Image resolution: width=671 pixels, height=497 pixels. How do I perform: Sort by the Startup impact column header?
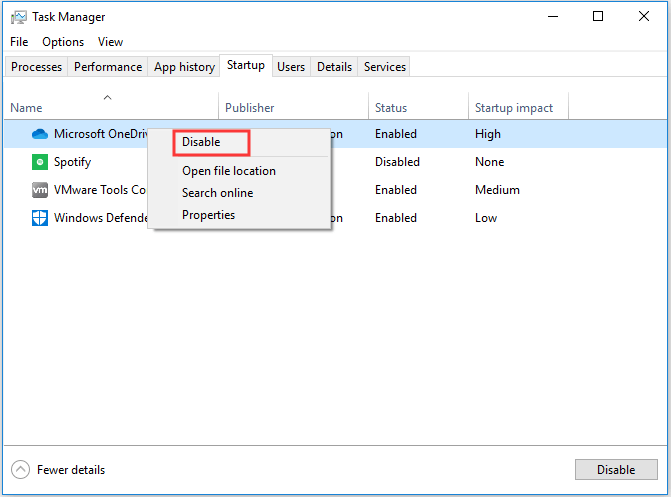(514, 108)
